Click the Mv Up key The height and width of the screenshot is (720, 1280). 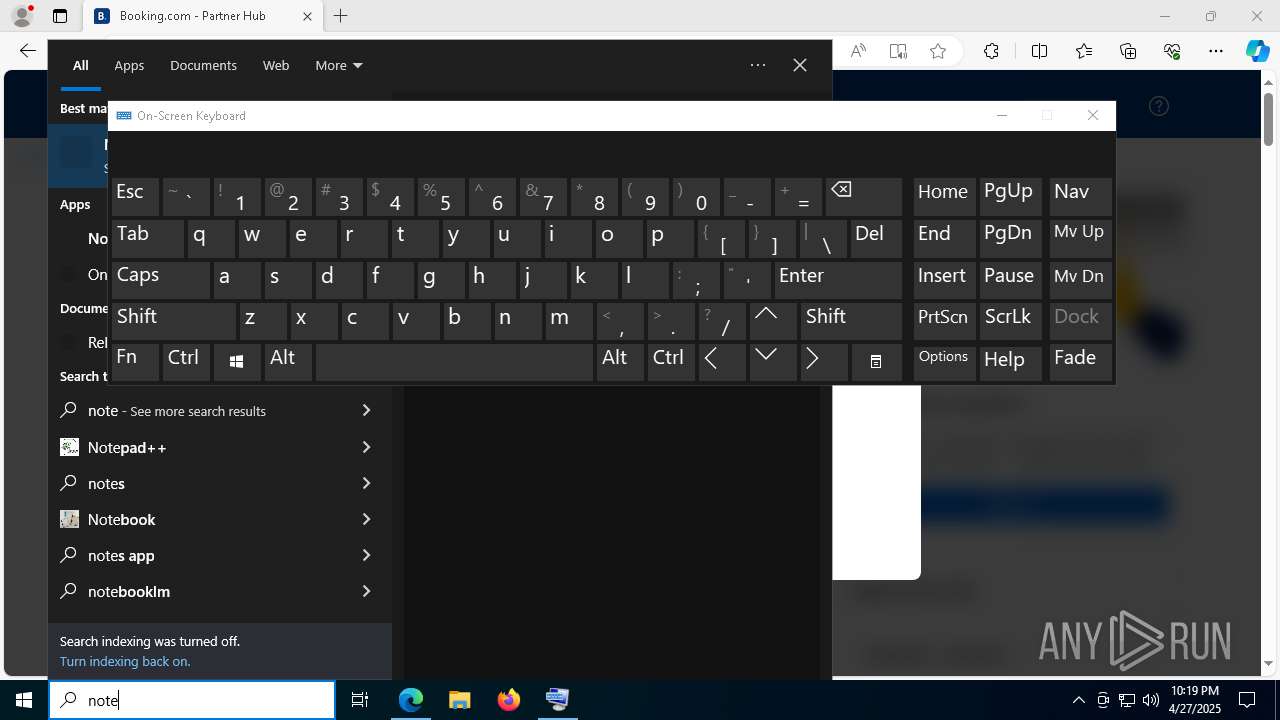(1080, 239)
